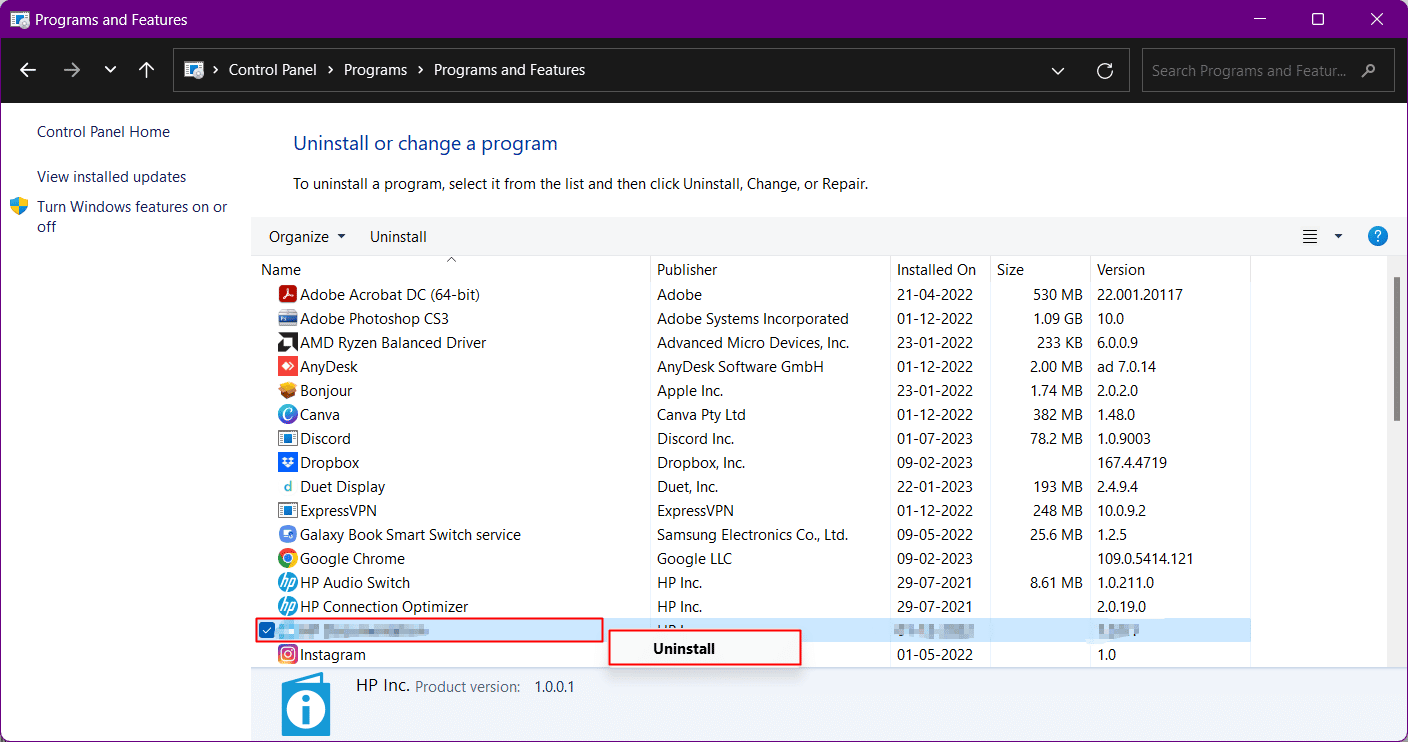
Task: Open the view options dropdown arrow
Action: coord(1338,237)
